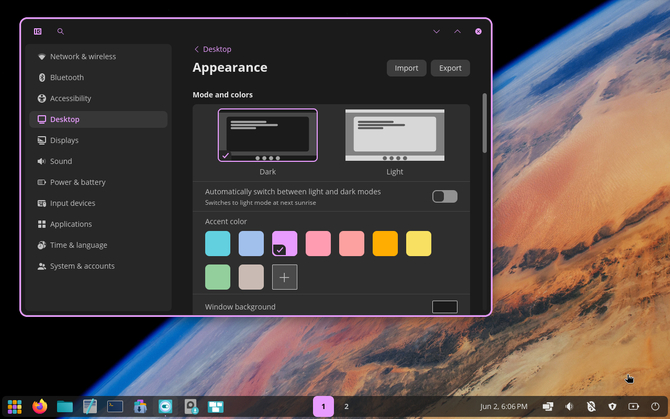Open the settings search magnifier
The image size is (670, 419).
(60, 31)
